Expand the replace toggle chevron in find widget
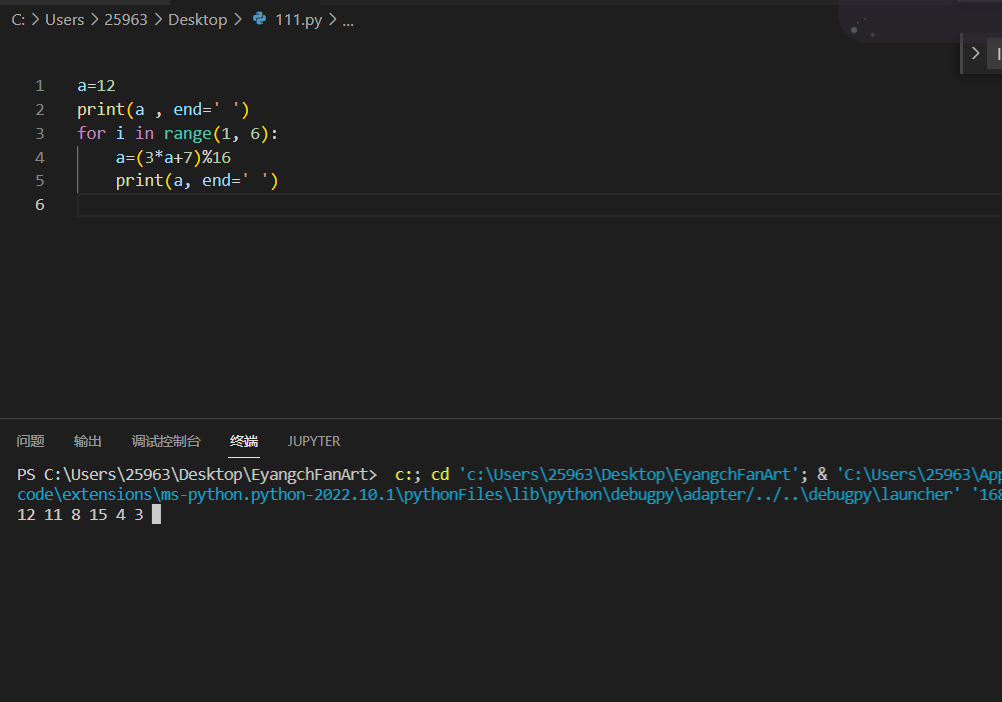The width and height of the screenshot is (1002, 702). click(975, 54)
